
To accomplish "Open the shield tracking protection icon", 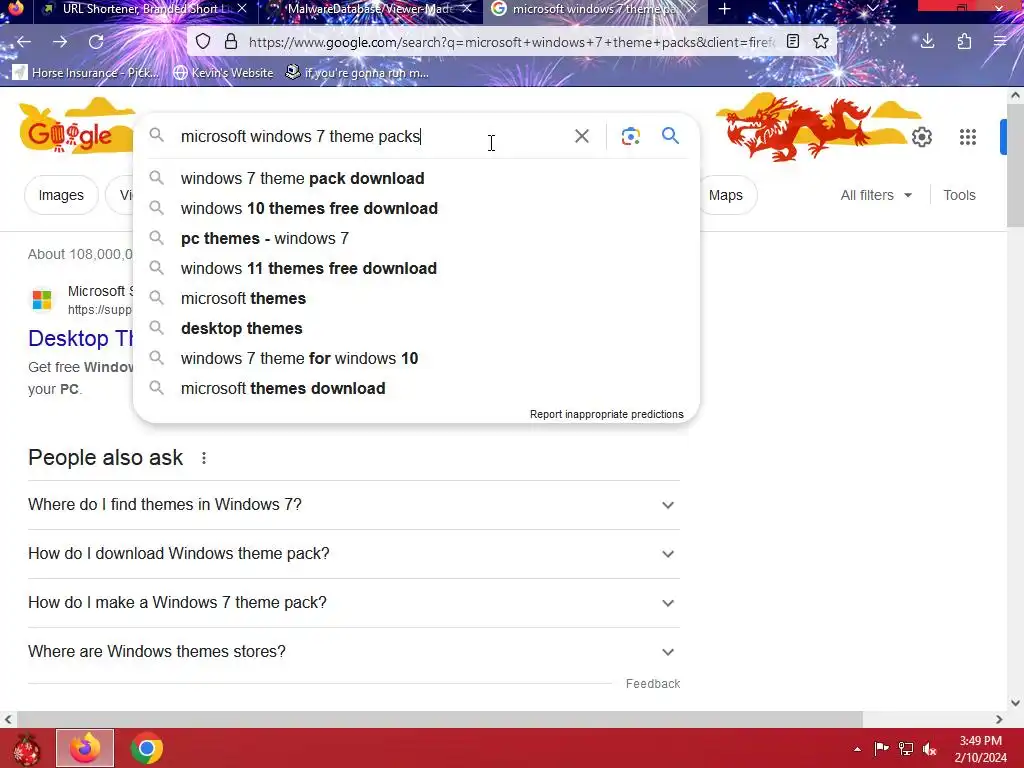I will [x=203, y=42].
